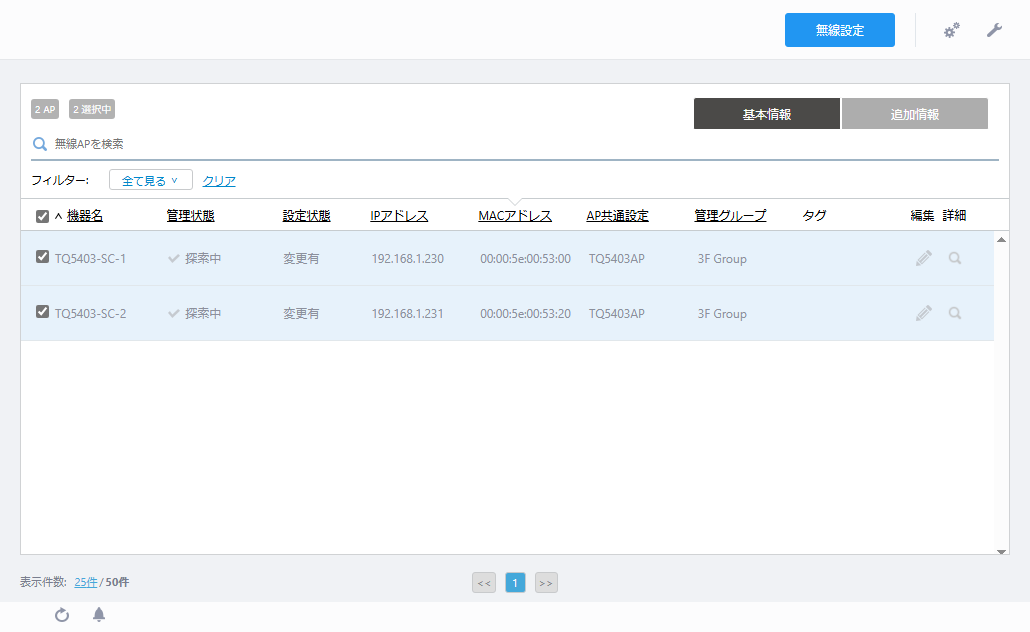The image size is (1030, 632).
Task: Open the wrench tools icon
Action: 994,30
